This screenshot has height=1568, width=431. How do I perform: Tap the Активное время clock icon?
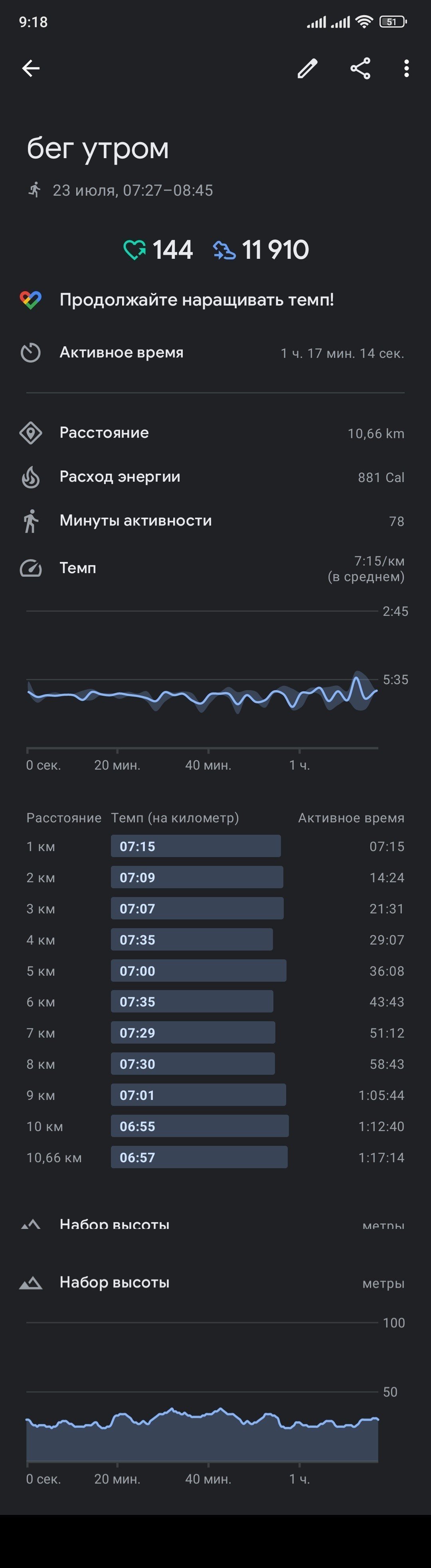pyautogui.click(x=31, y=352)
